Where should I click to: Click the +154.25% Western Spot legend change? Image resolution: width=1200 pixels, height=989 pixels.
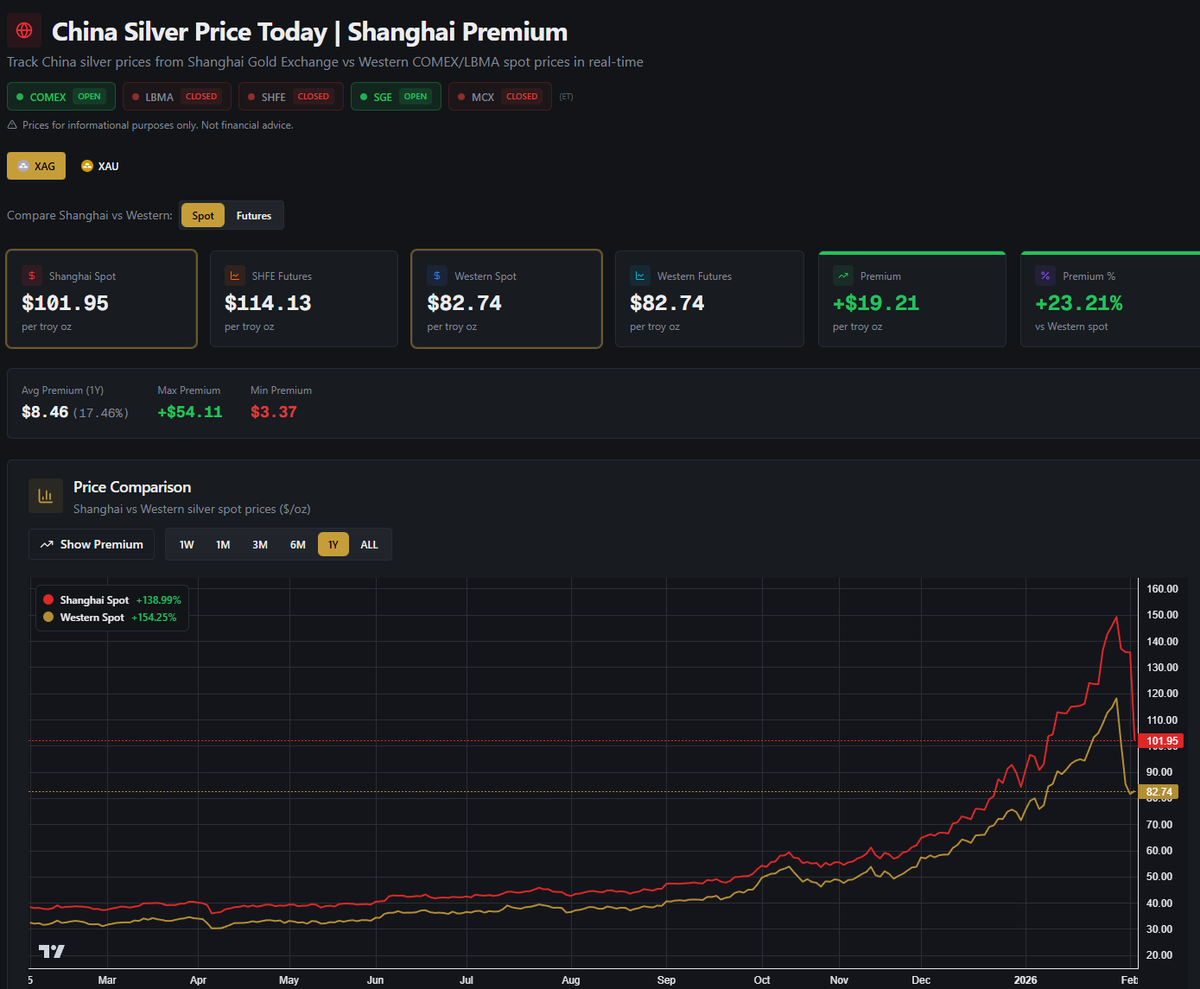(154, 618)
